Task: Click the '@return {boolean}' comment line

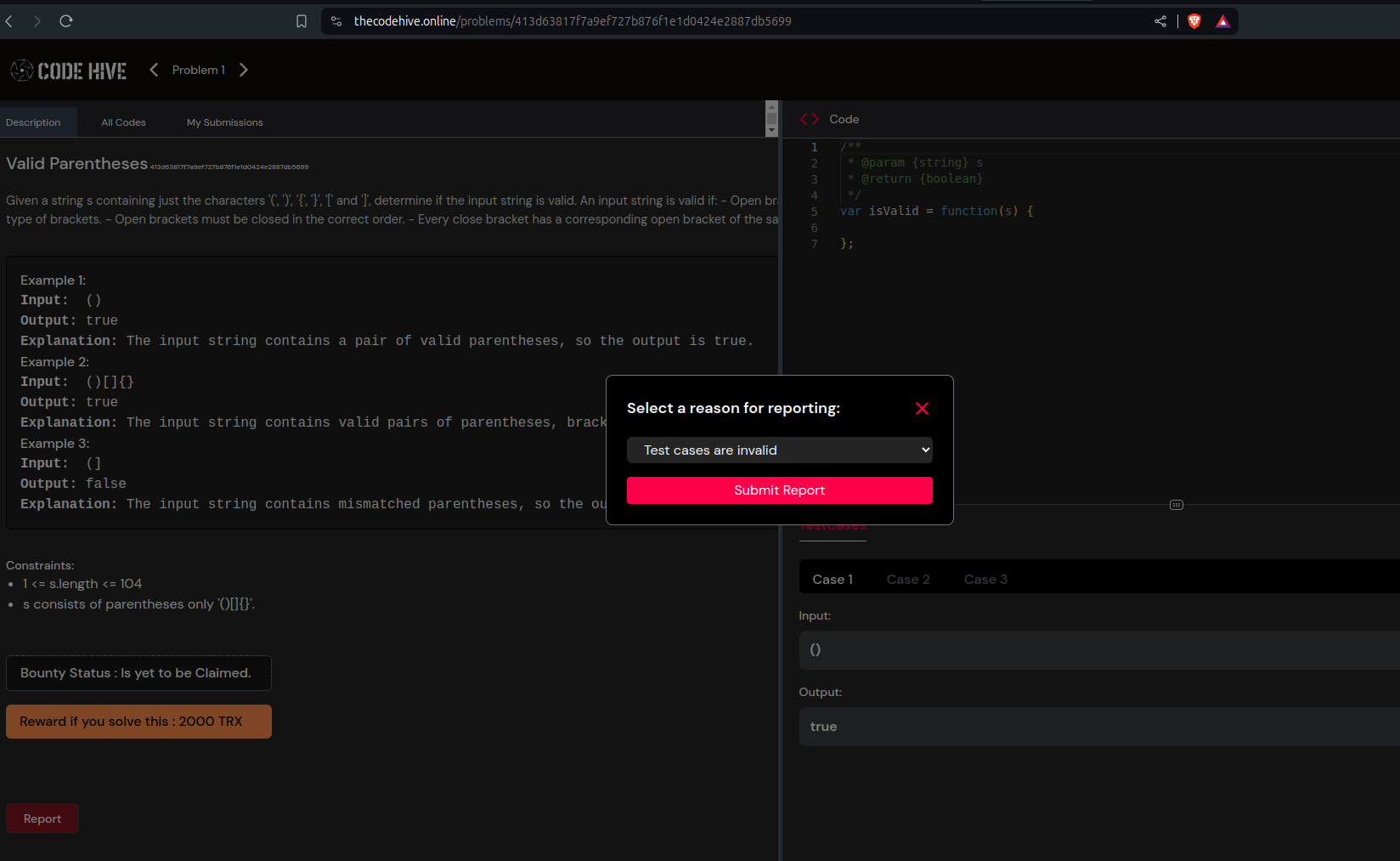Action: pyautogui.click(x=915, y=178)
